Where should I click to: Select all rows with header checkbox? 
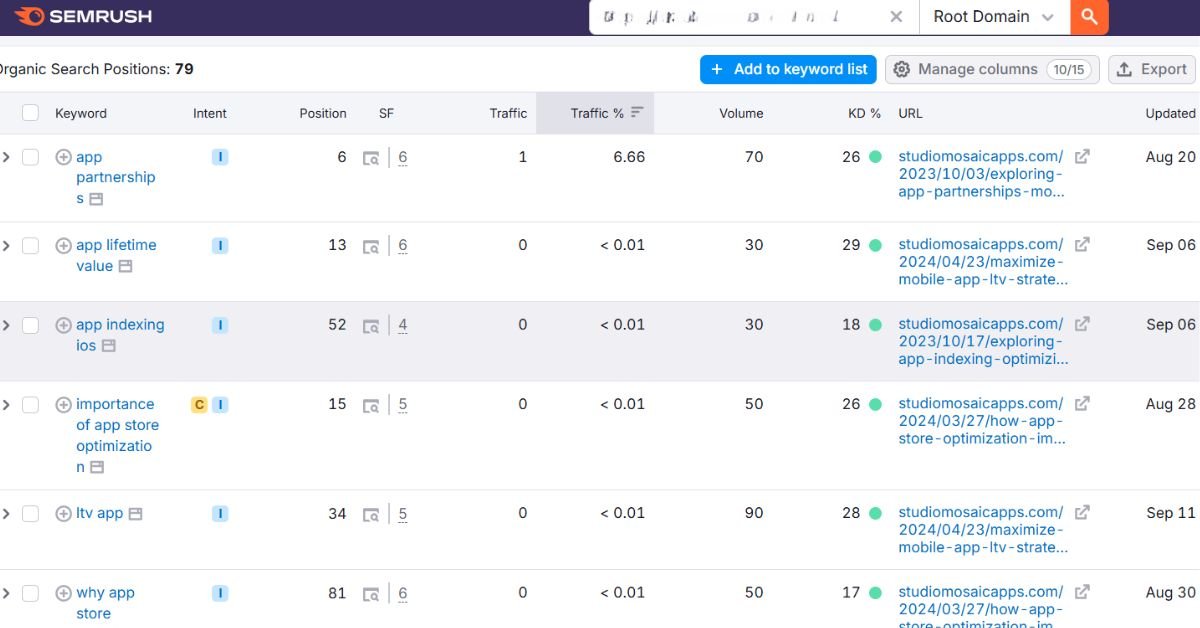pos(30,113)
